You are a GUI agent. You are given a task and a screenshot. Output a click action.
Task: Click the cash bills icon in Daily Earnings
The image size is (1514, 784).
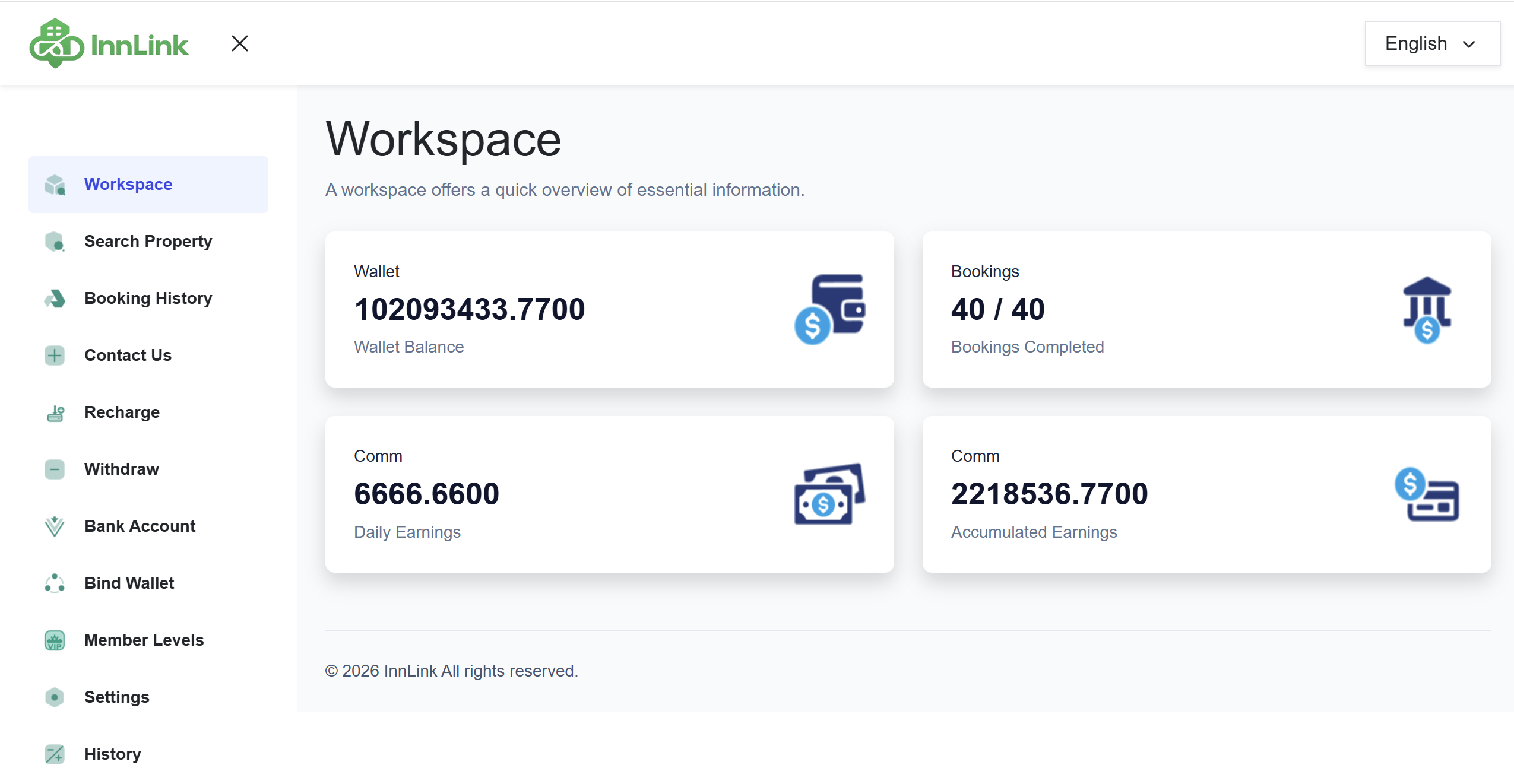tap(829, 494)
